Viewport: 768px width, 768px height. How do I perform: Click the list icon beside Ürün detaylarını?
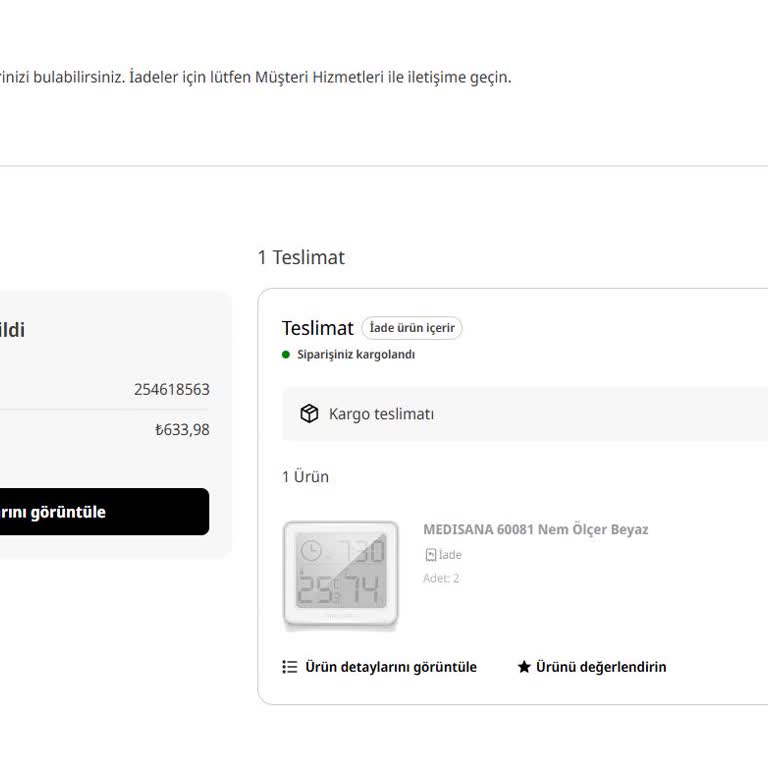coord(289,667)
